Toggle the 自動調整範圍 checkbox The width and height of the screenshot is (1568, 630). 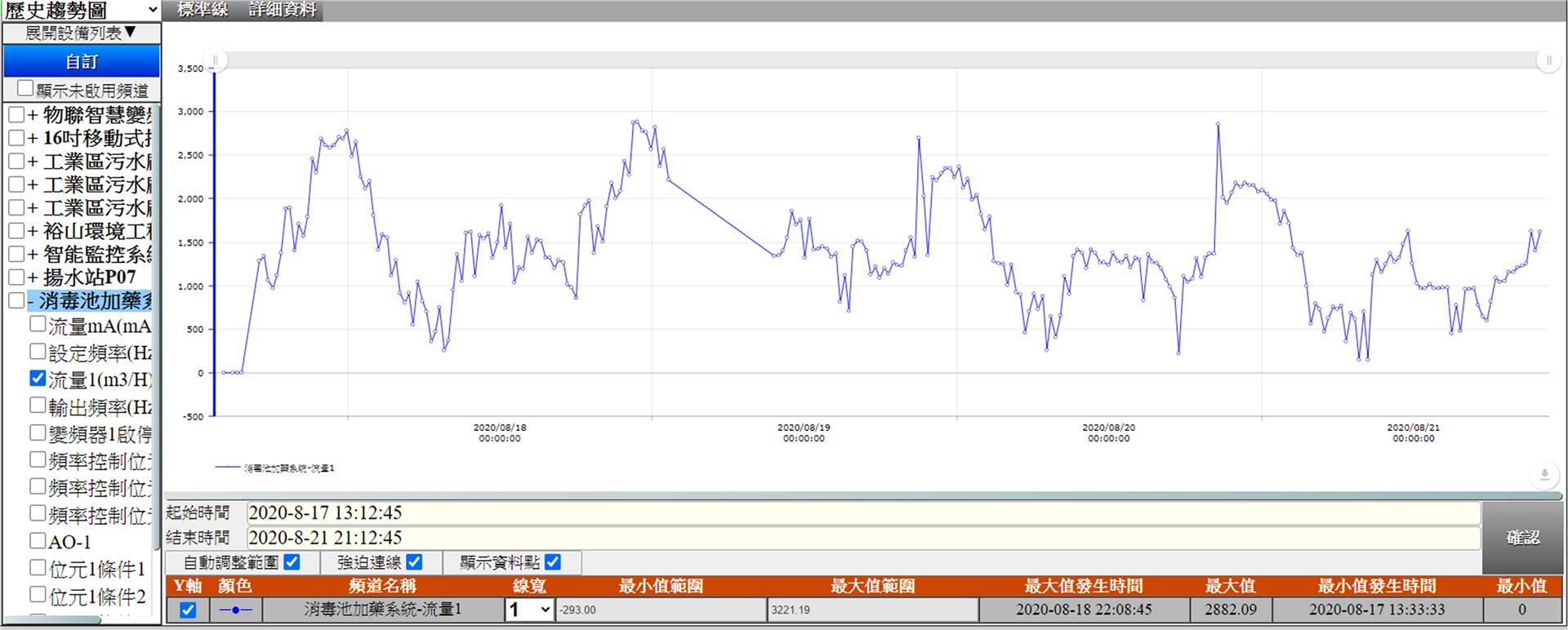(x=292, y=561)
